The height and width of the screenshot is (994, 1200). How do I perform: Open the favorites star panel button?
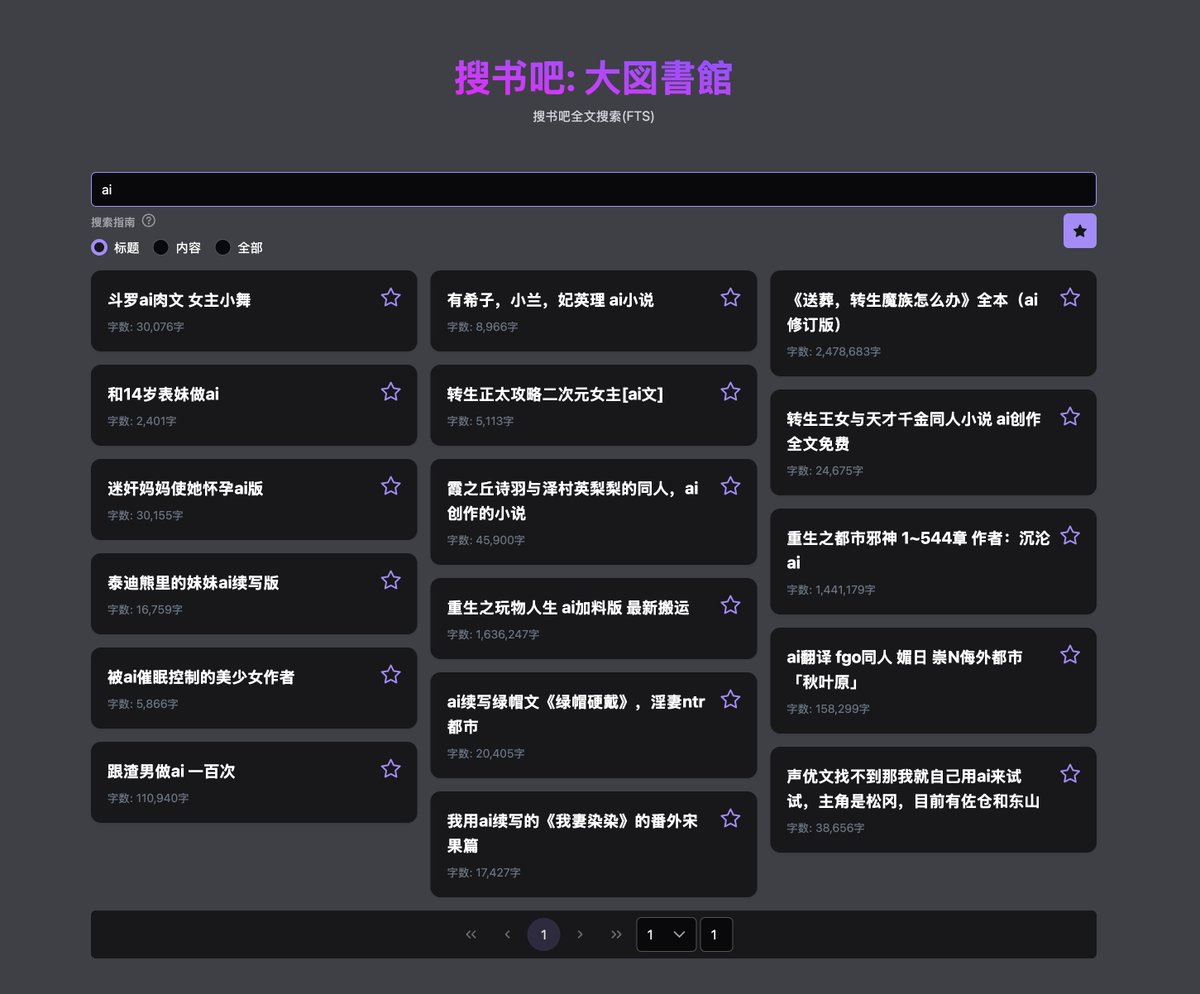tap(1079, 230)
